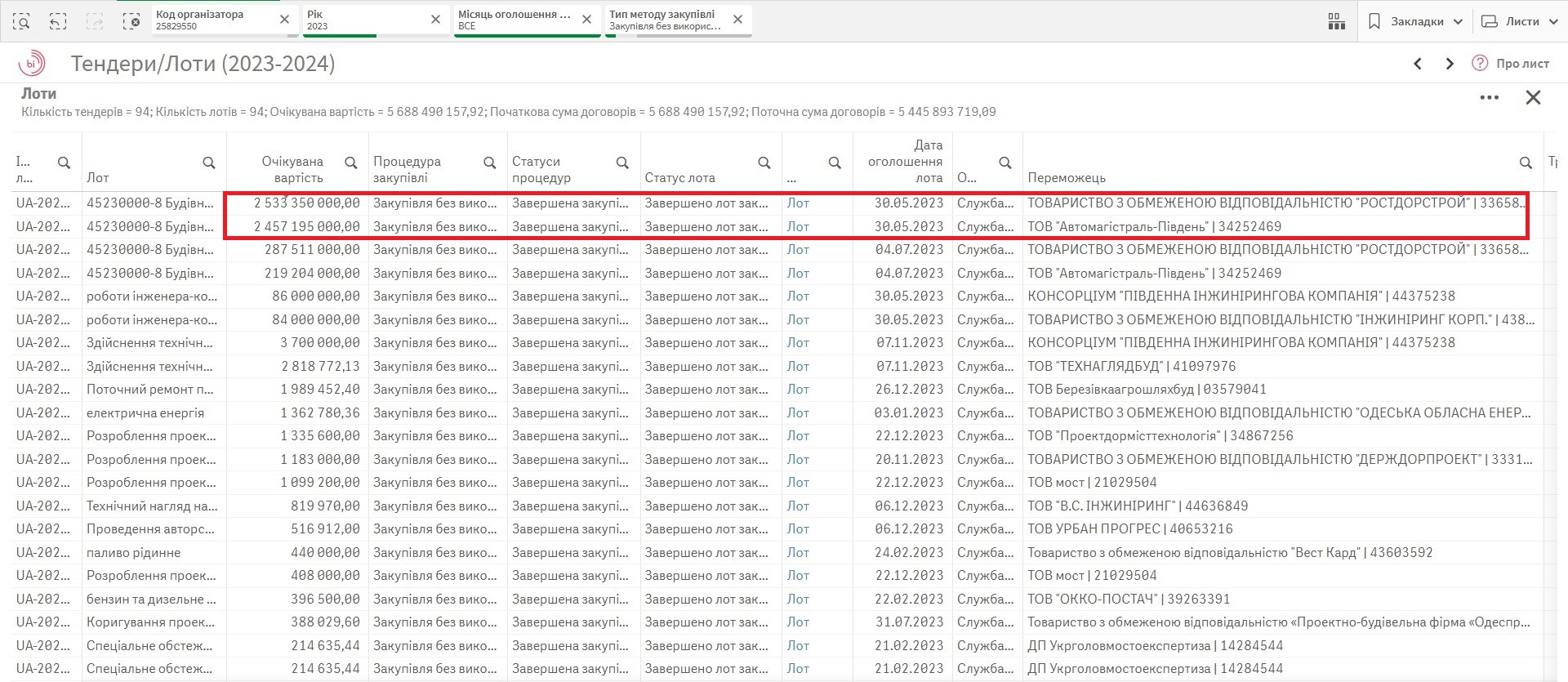The height and width of the screenshot is (682, 1568).
Task: Remove the Рік 2023 filter
Action: pyautogui.click(x=435, y=20)
